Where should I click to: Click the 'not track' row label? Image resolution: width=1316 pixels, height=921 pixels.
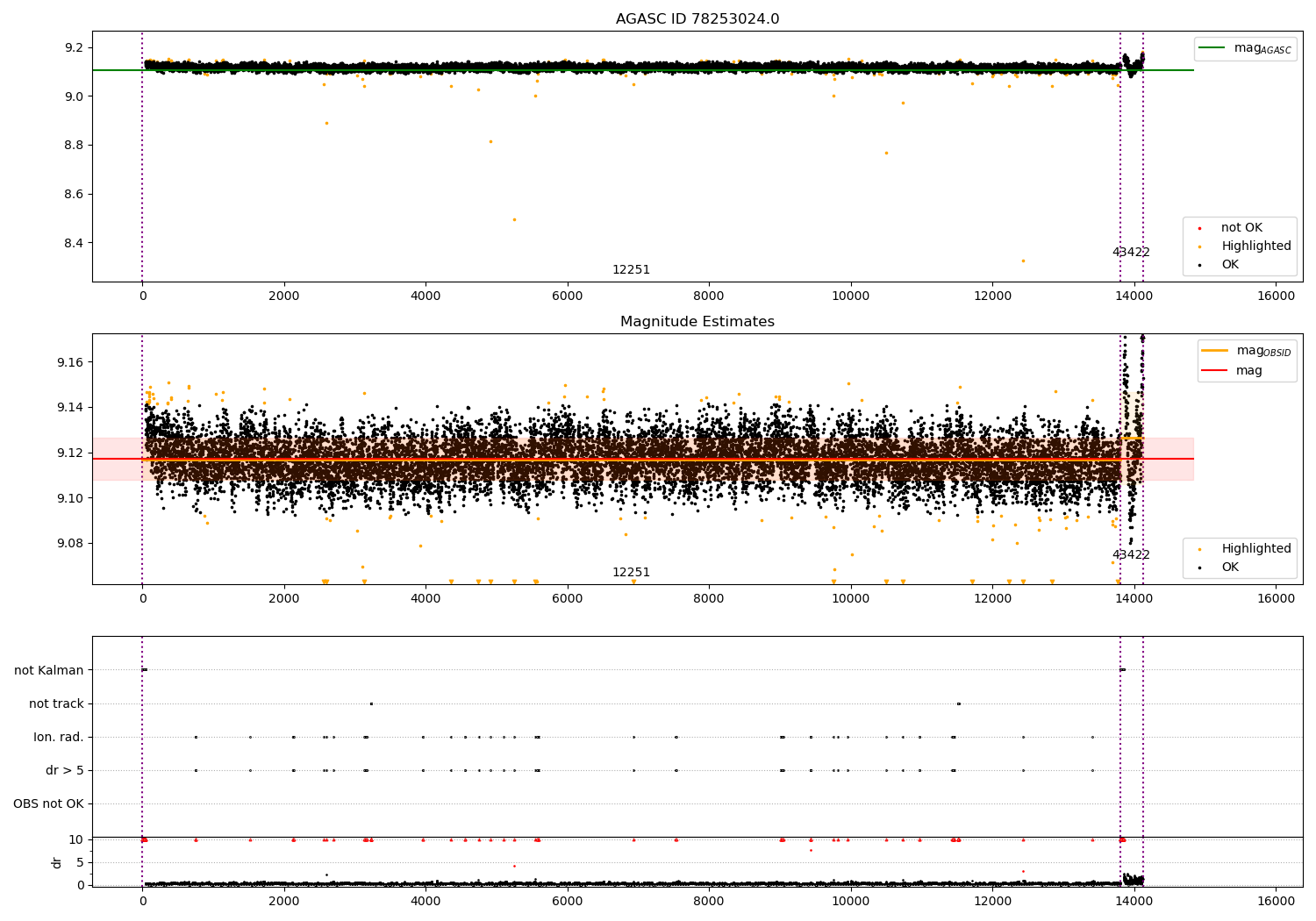tap(56, 703)
